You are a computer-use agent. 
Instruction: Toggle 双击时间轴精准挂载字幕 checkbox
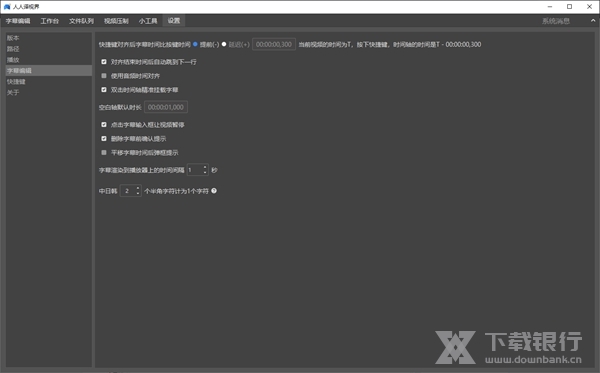[x=104, y=90]
